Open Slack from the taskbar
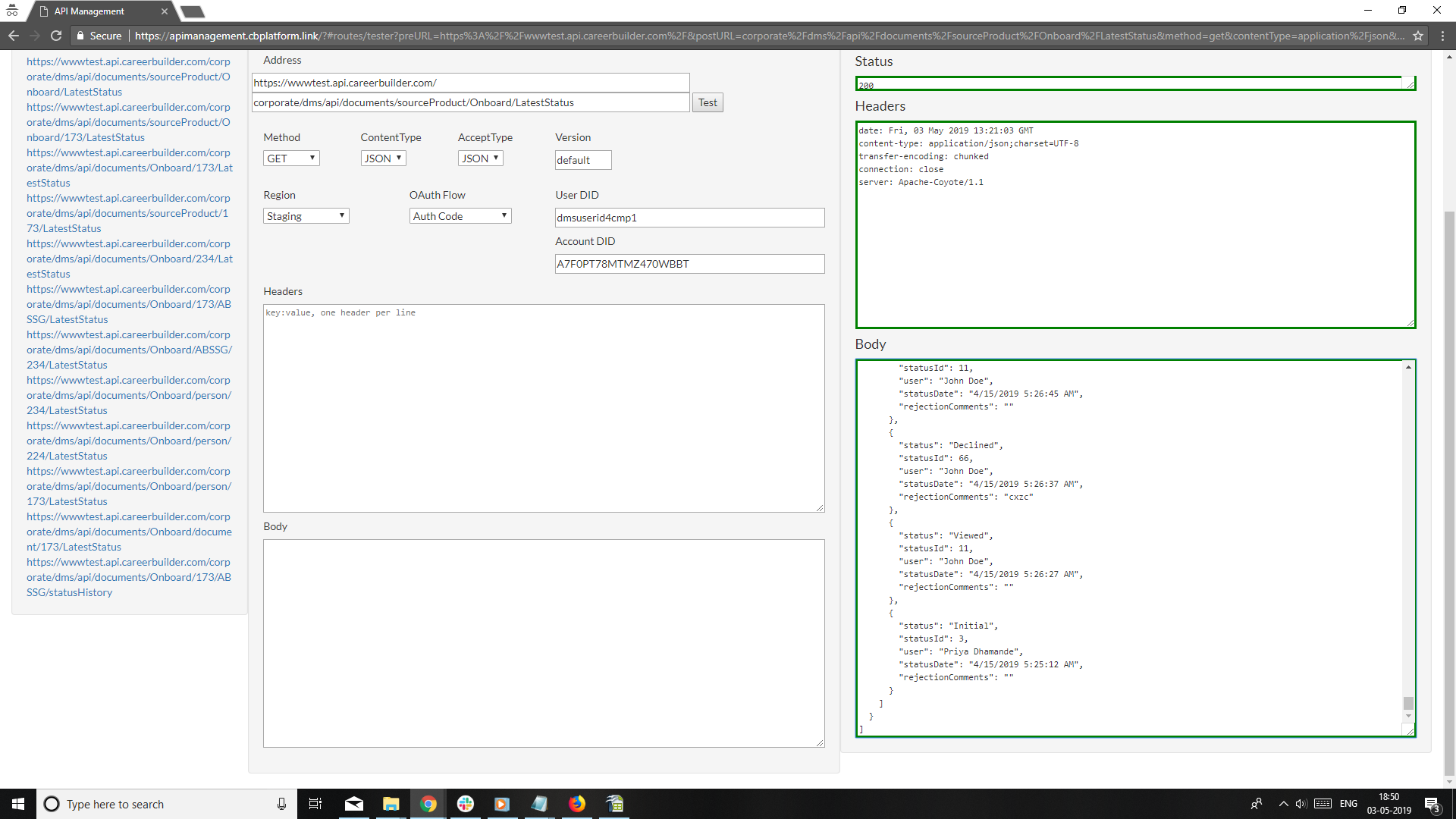This screenshot has height=819, width=1456. coord(466,804)
